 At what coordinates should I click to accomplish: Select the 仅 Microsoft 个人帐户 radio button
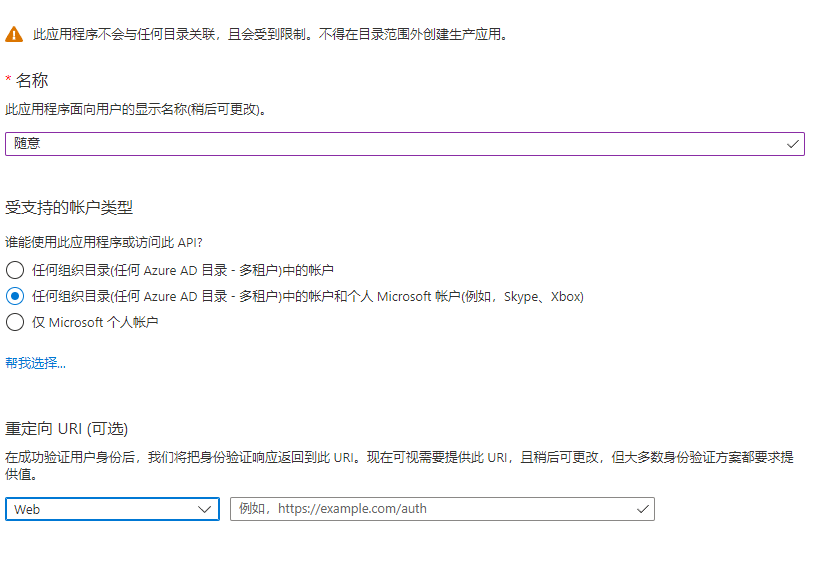click(x=14, y=322)
